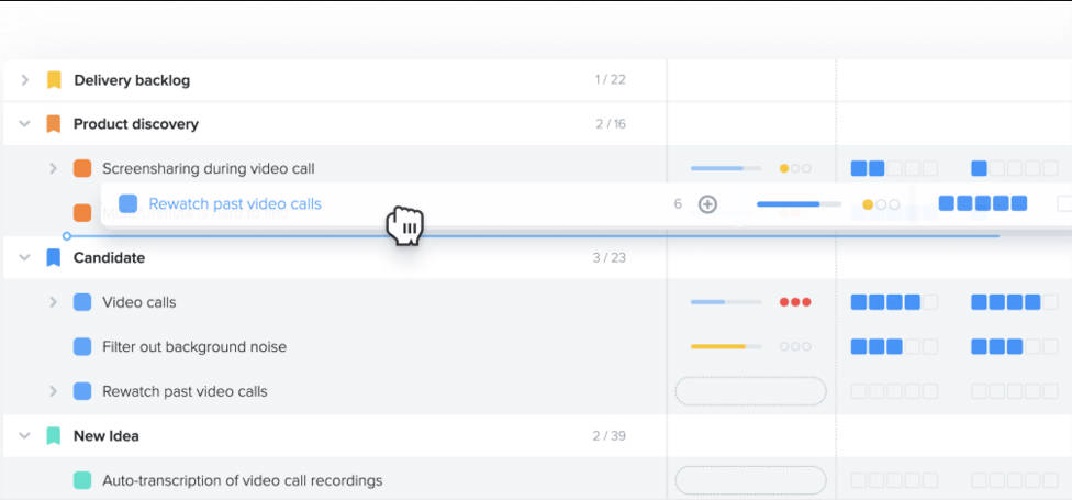Expand the Delivery backlog group
Image resolution: width=1072 pixels, height=500 pixels.
coord(25,80)
